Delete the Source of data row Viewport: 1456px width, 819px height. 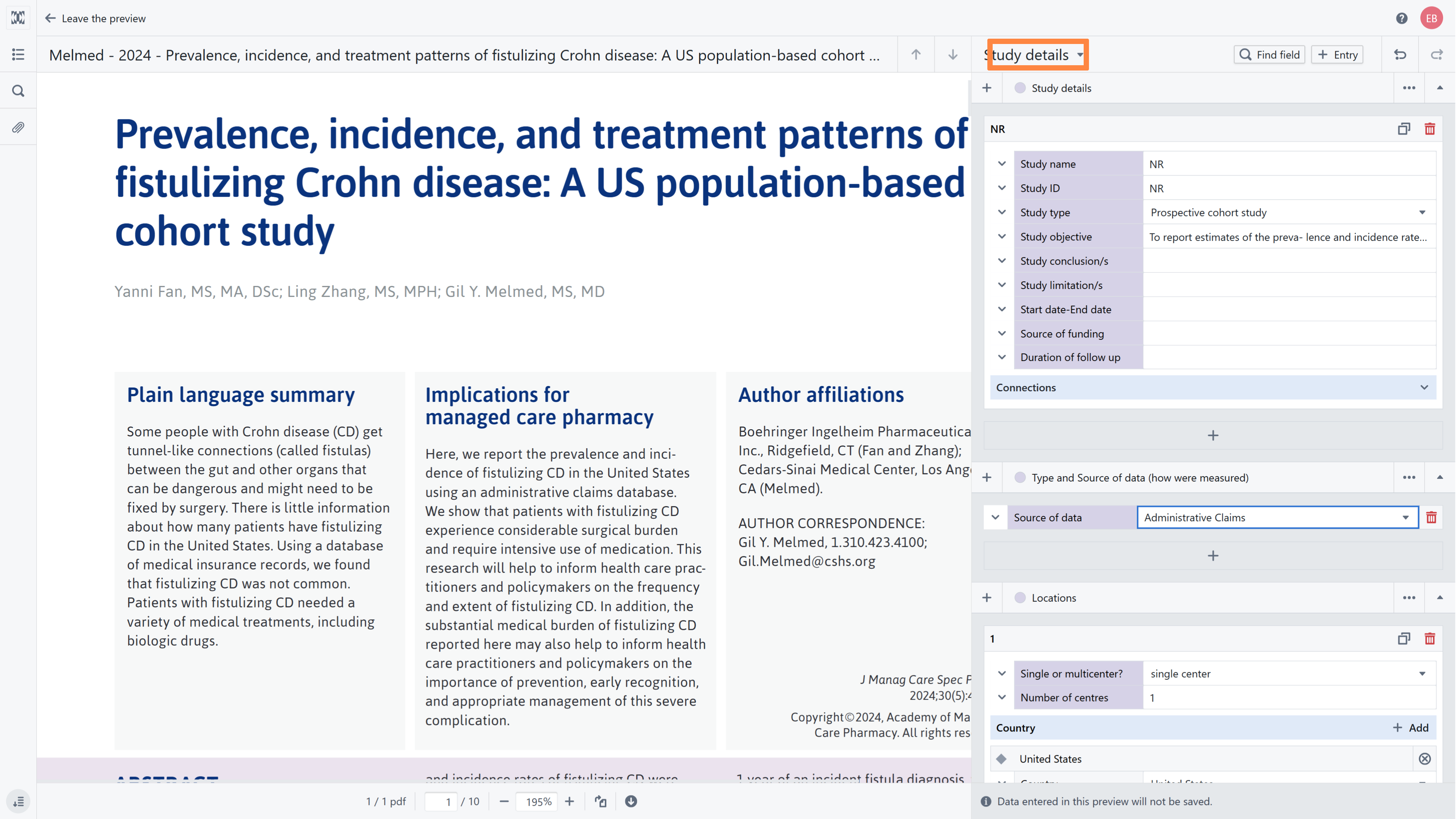click(1431, 517)
